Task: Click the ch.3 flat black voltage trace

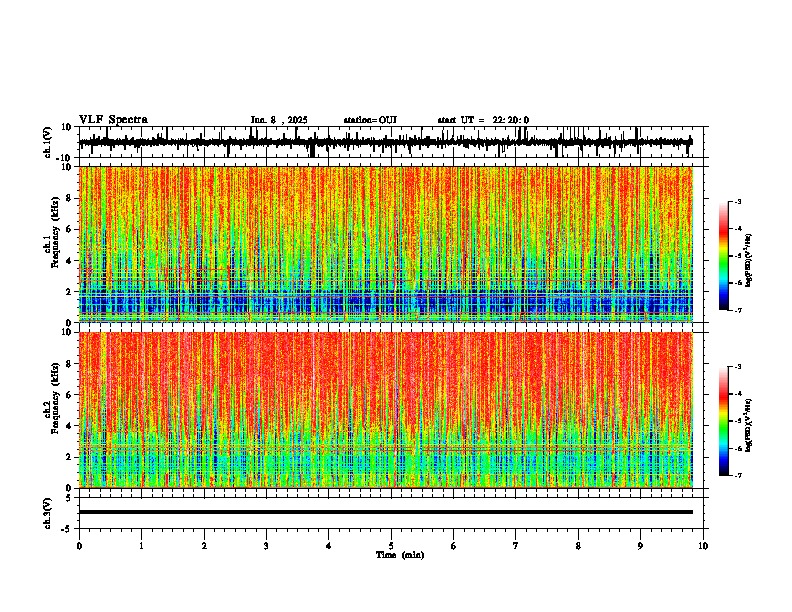Action: coord(386,512)
